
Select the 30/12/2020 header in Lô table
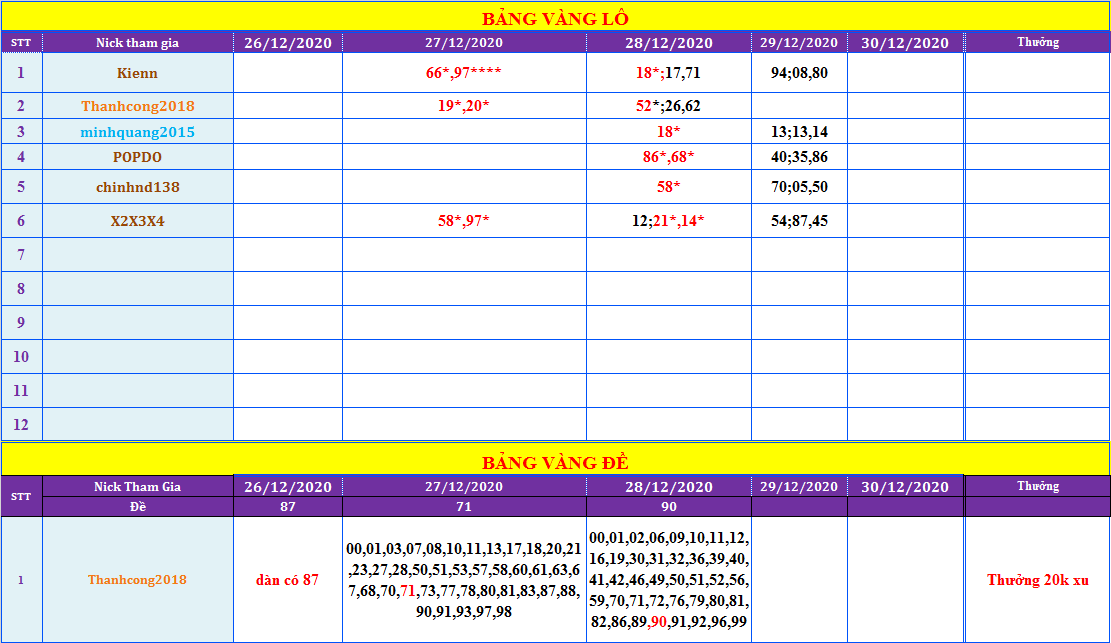point(905,43)
